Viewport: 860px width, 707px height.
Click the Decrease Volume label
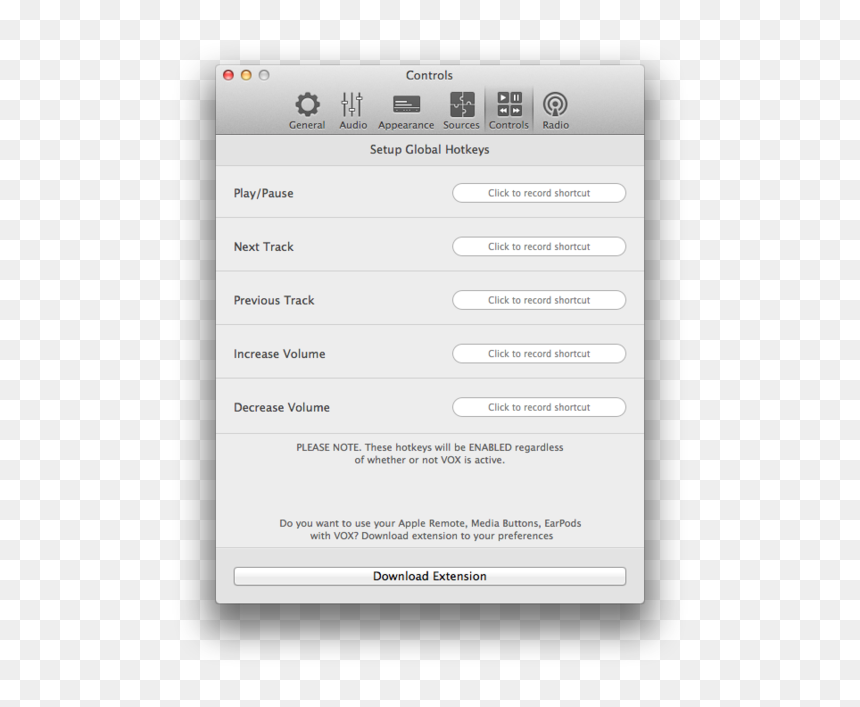[281, 408]
